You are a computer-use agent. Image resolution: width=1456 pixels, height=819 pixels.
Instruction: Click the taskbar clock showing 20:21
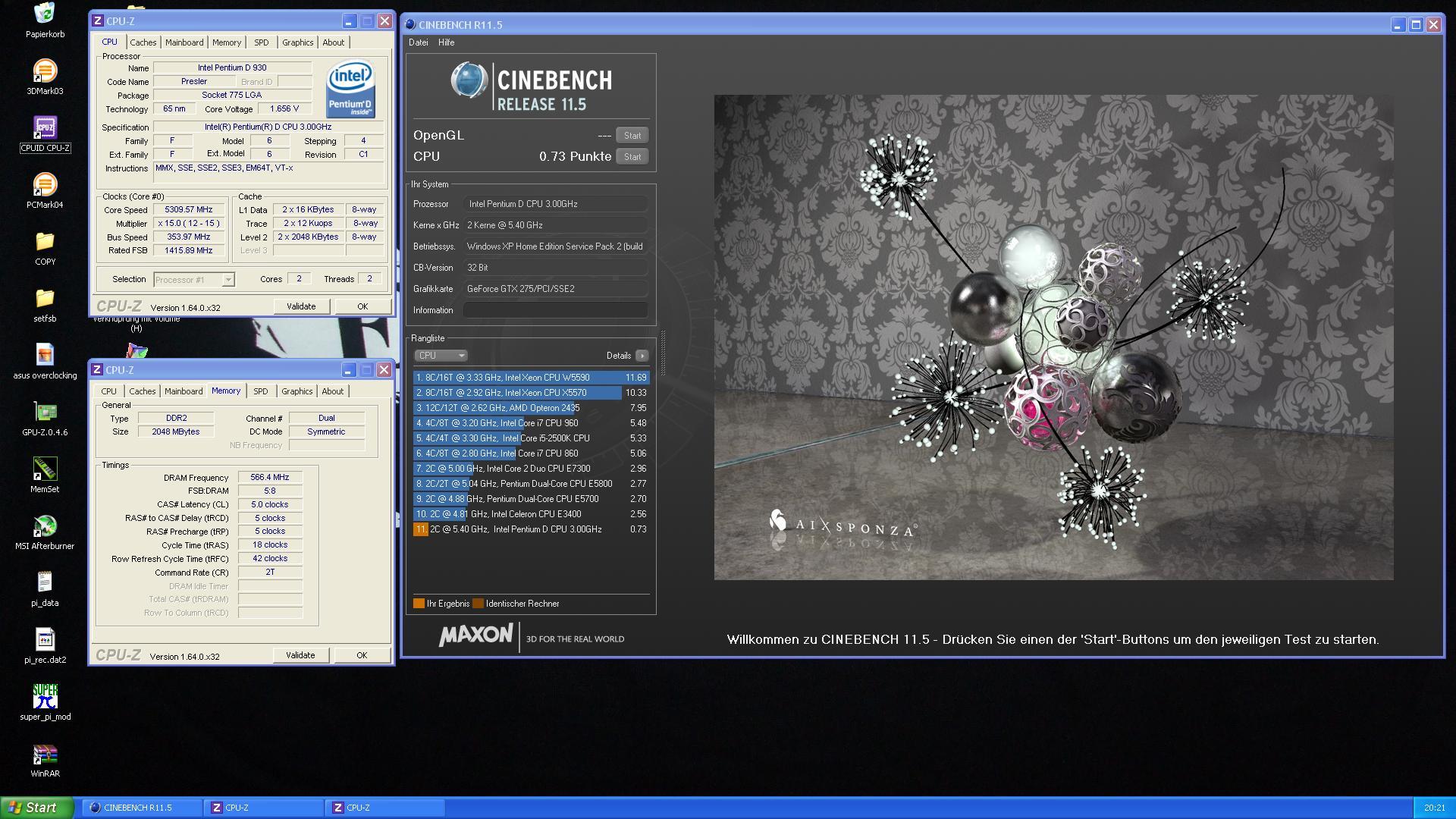1434,808
